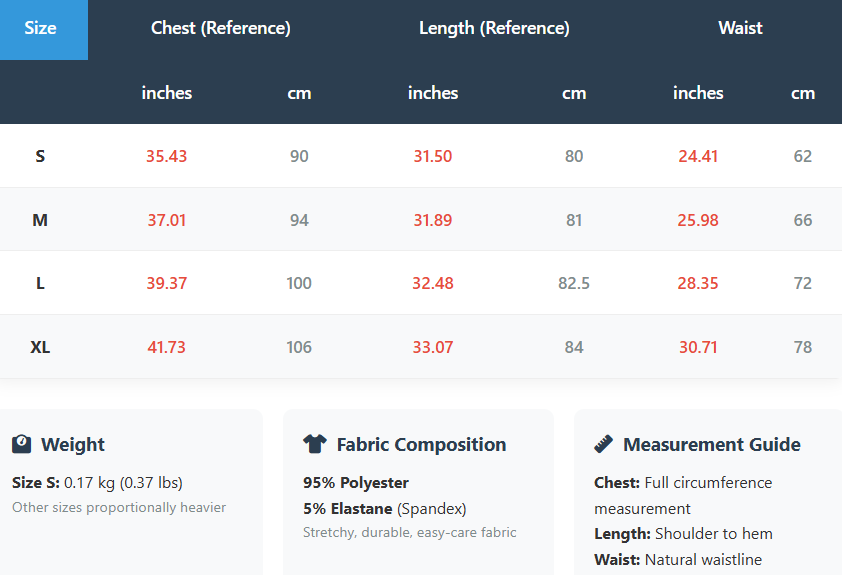The image size is (842, 575).
Task: Select the size L row label
Action: (40, 283)
